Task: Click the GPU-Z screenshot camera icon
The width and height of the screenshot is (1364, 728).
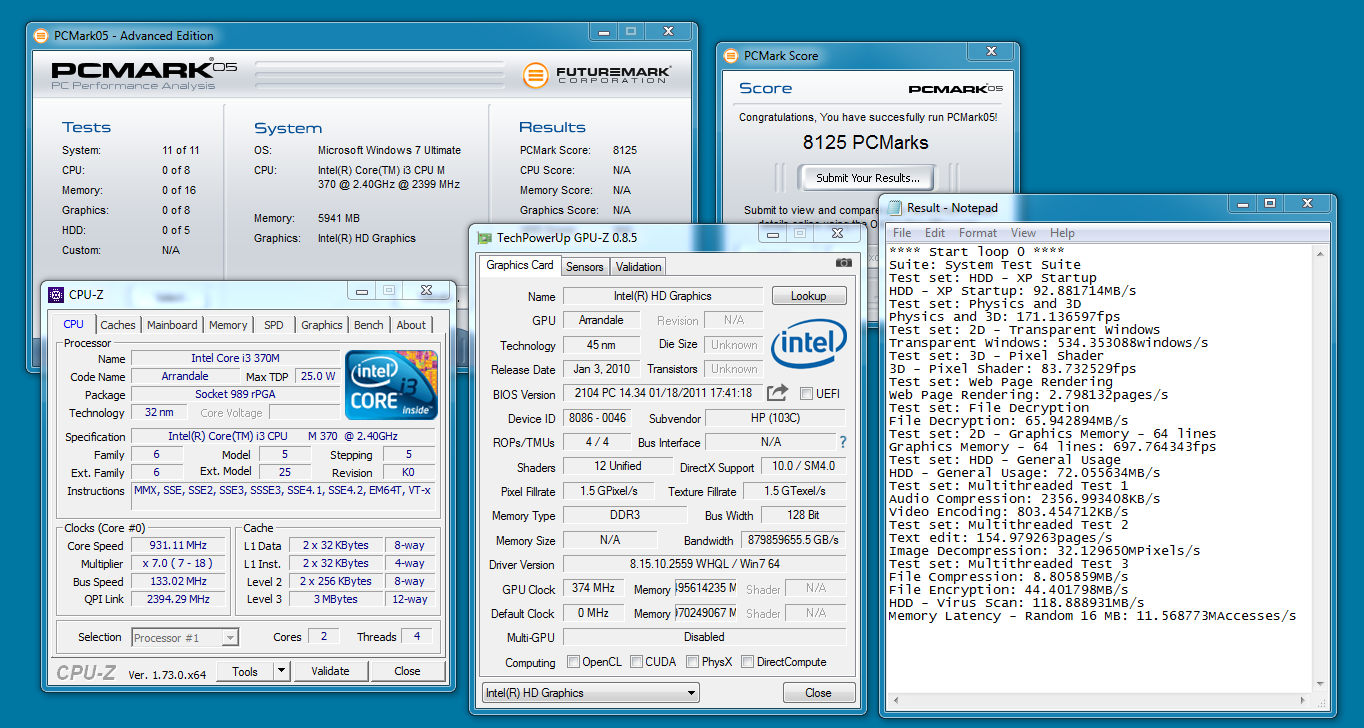Action: point(844,263)
